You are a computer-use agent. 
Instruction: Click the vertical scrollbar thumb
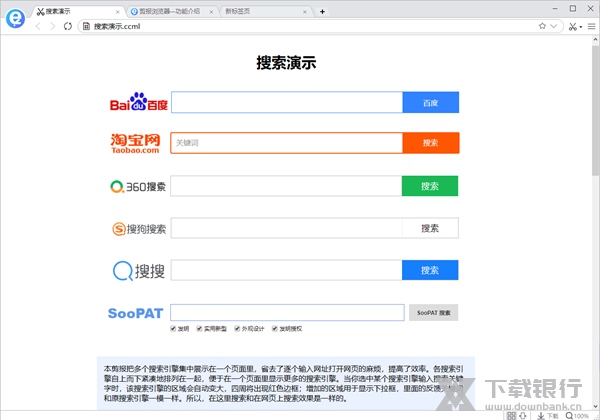[x=596, y=110]
